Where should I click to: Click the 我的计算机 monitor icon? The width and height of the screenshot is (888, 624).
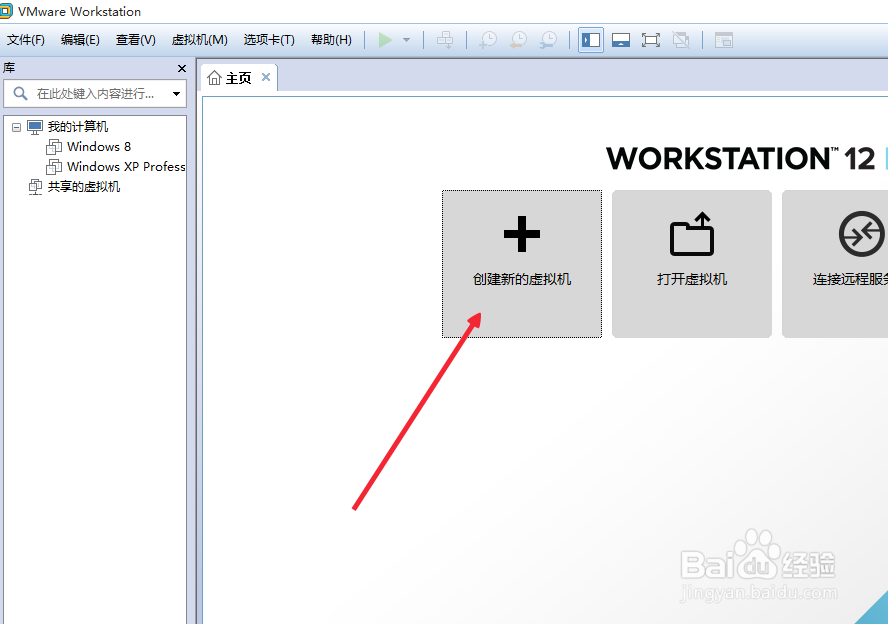click(x=35, y=127)
